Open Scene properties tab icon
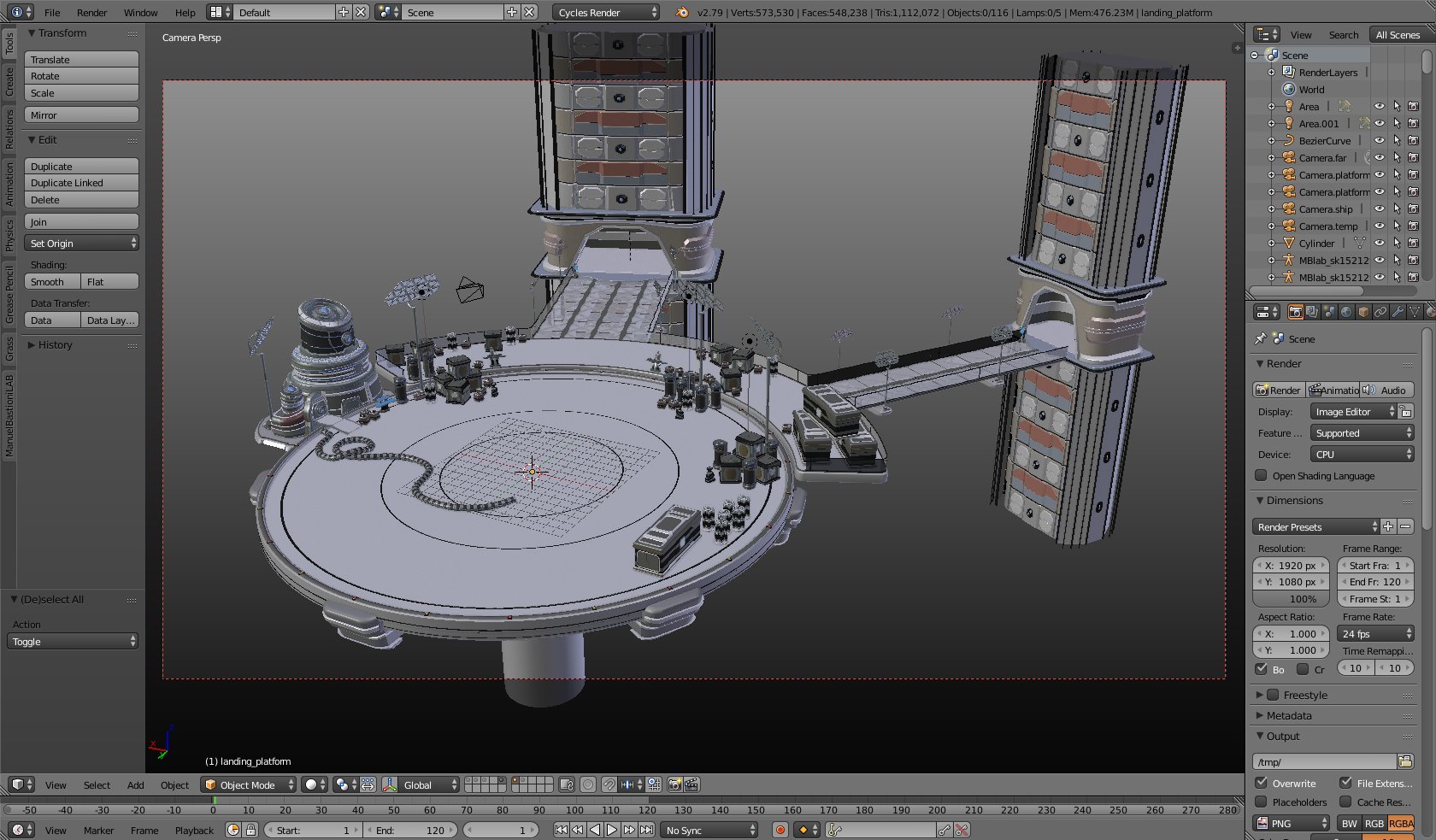Screen dimensions: 1436x840 [1329, 312]
